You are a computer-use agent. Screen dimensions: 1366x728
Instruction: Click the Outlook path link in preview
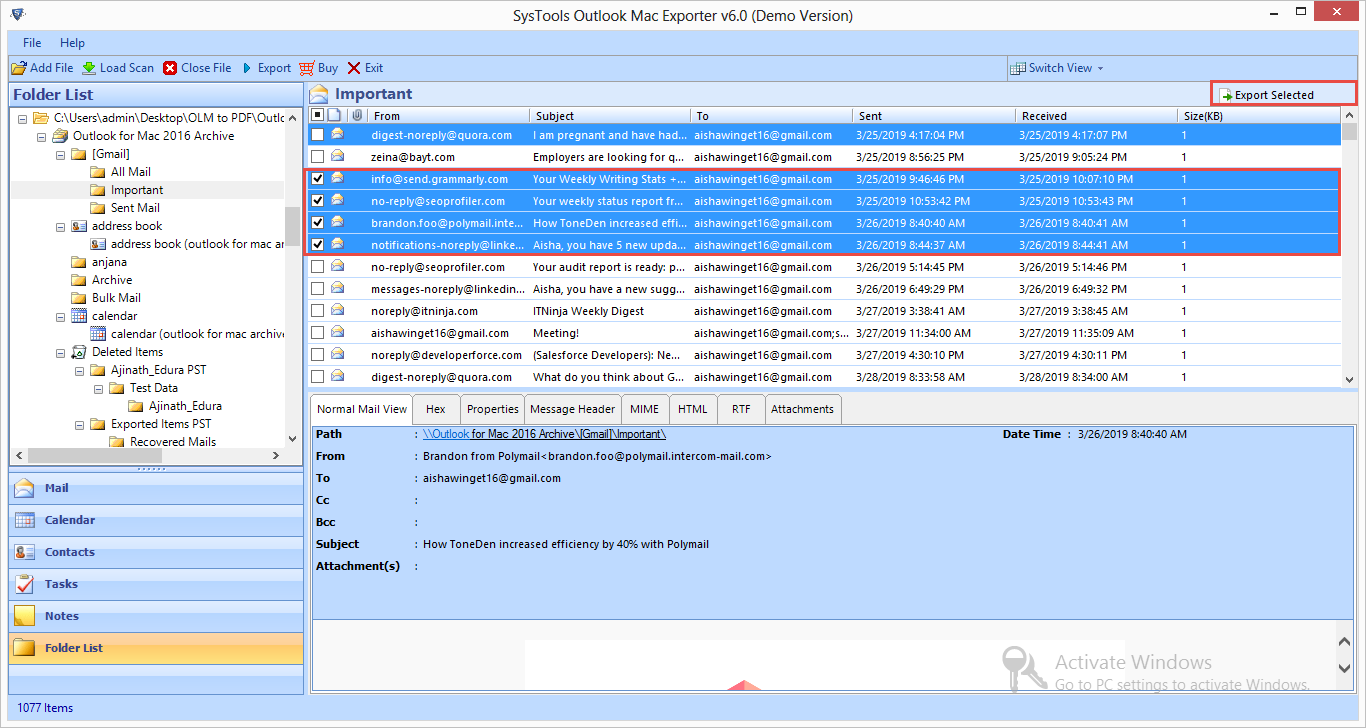pyautogui.click(x=544, y=434)
